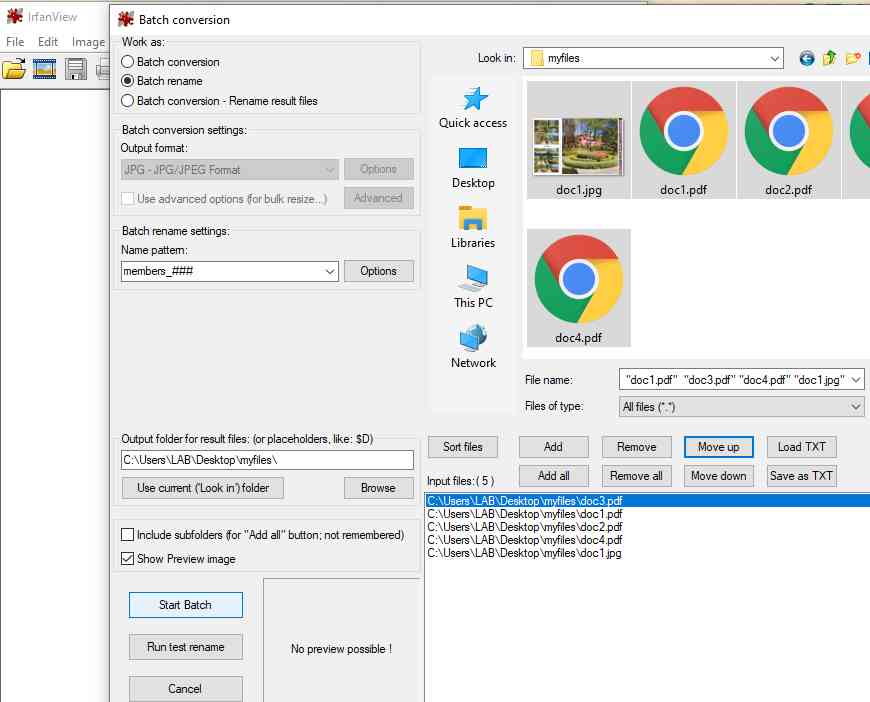Go back using the blue arrow icon
The width and height of the screenshot is (870, 702).
tap(807, 59)
